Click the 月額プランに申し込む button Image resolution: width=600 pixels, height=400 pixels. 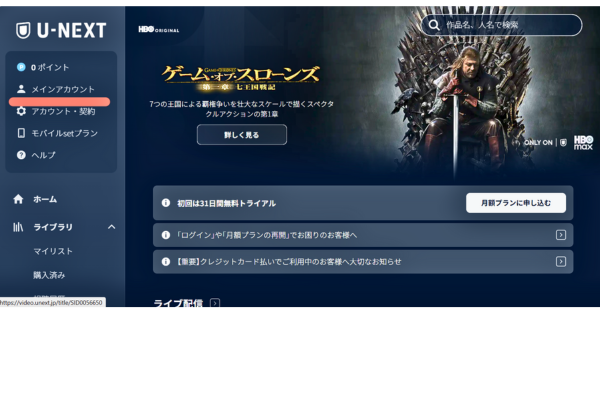pyautogui.click(x=515, y=203)
